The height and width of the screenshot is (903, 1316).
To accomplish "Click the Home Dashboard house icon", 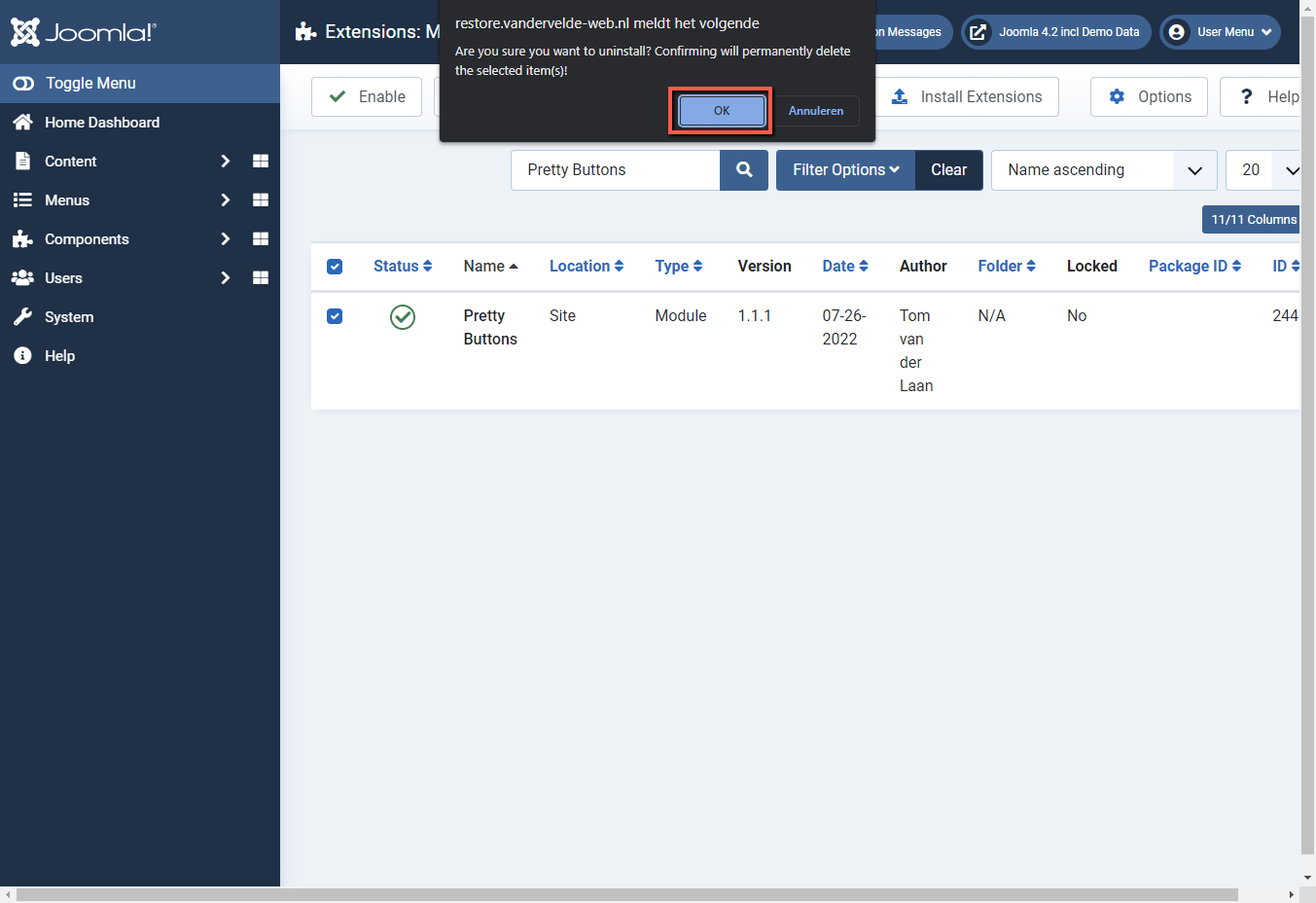I will [x=22, y=122].
